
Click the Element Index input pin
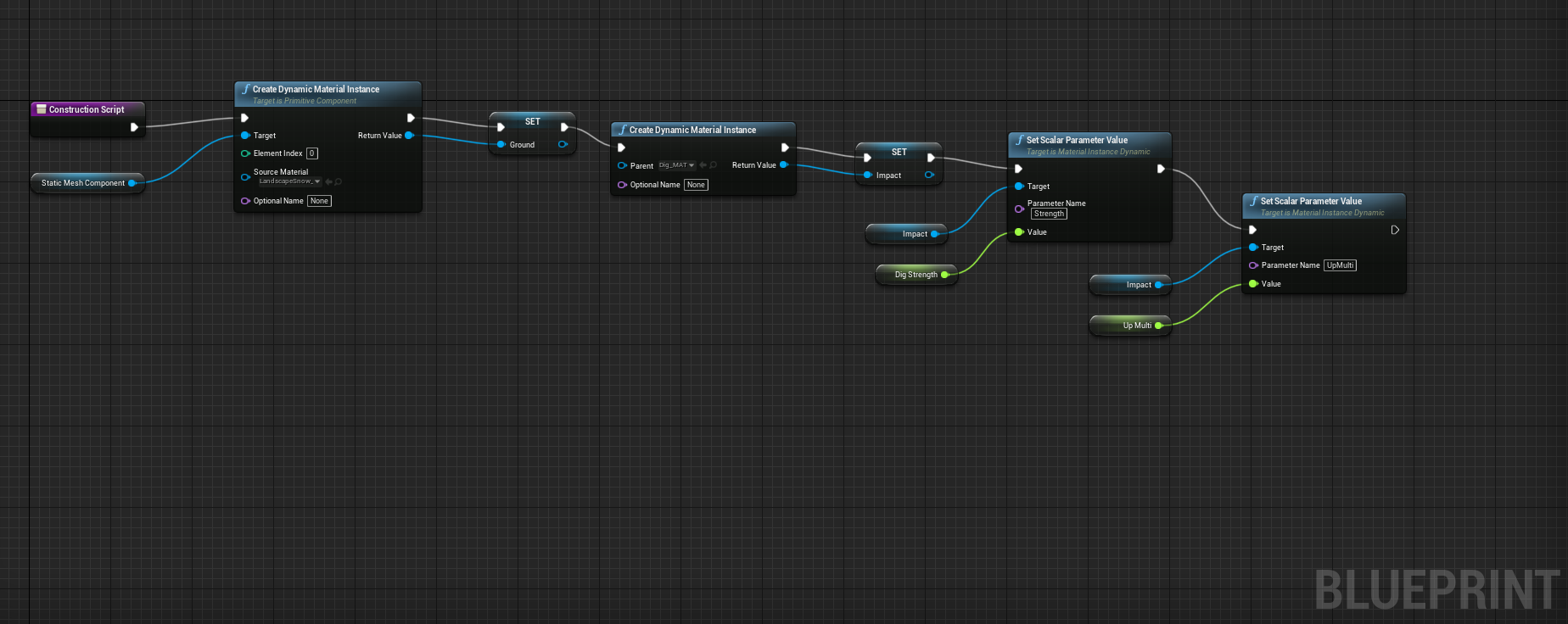(x=245, y=153)
